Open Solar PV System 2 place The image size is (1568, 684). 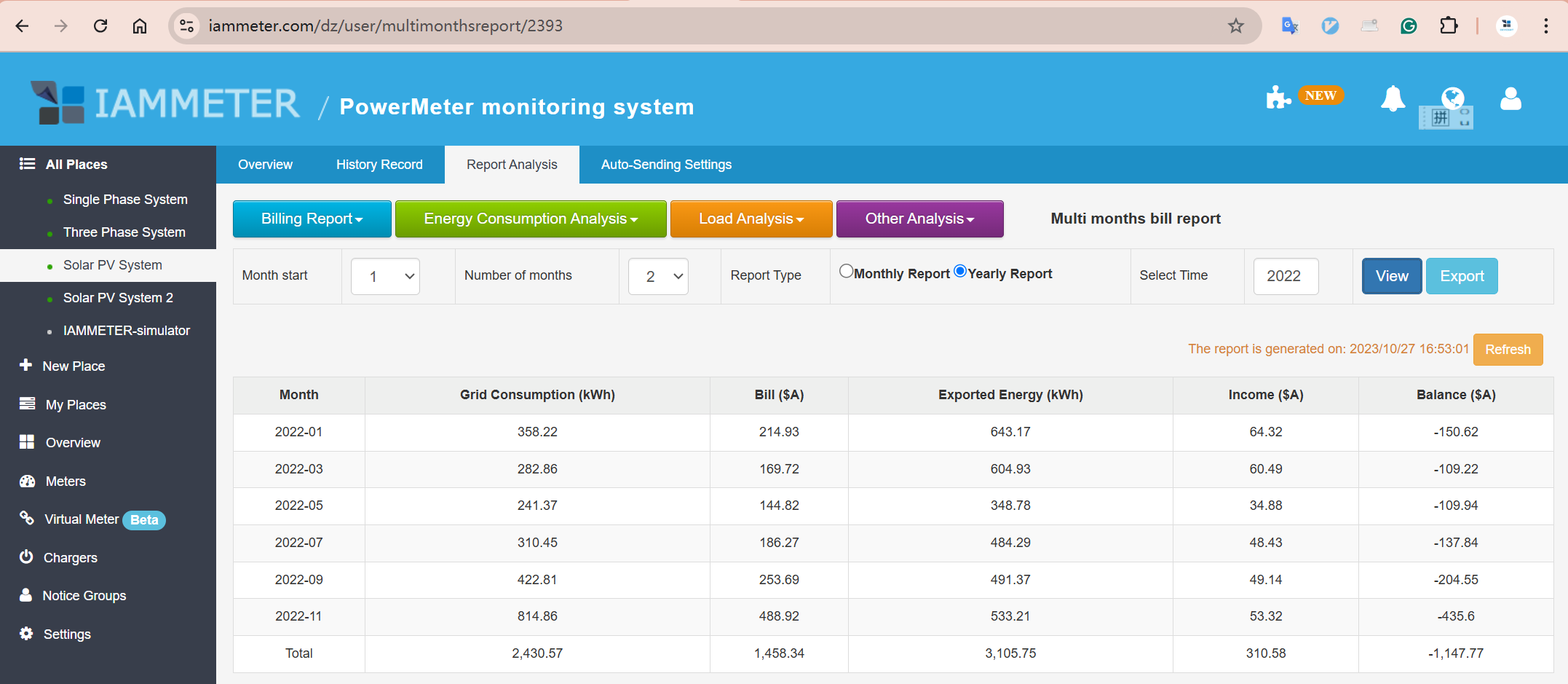(x=118, y=298)
